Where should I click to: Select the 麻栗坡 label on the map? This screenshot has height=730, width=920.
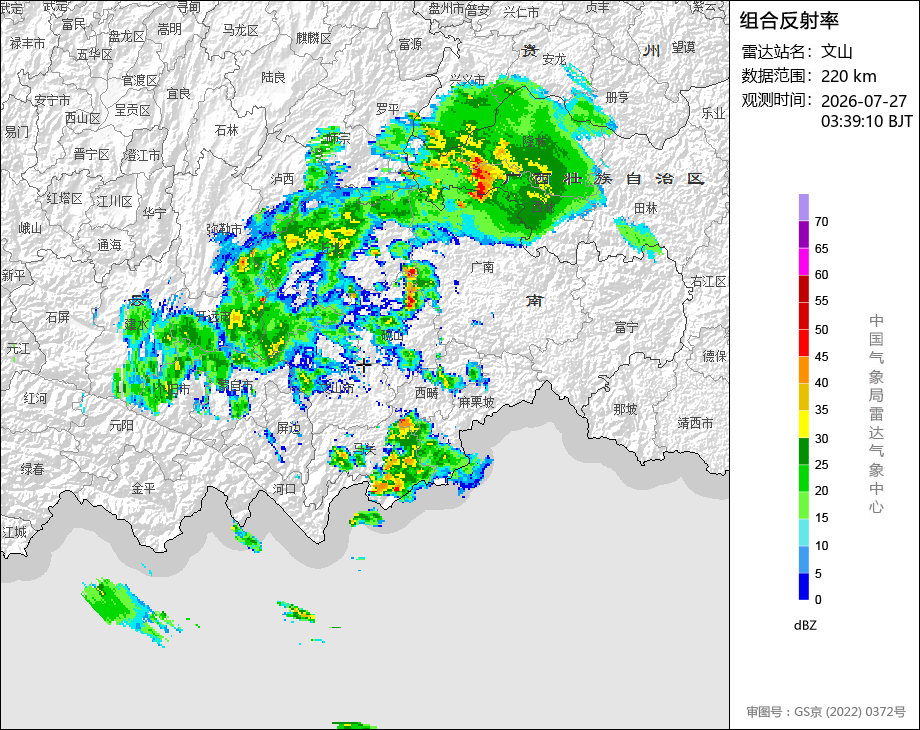(476, 402)
